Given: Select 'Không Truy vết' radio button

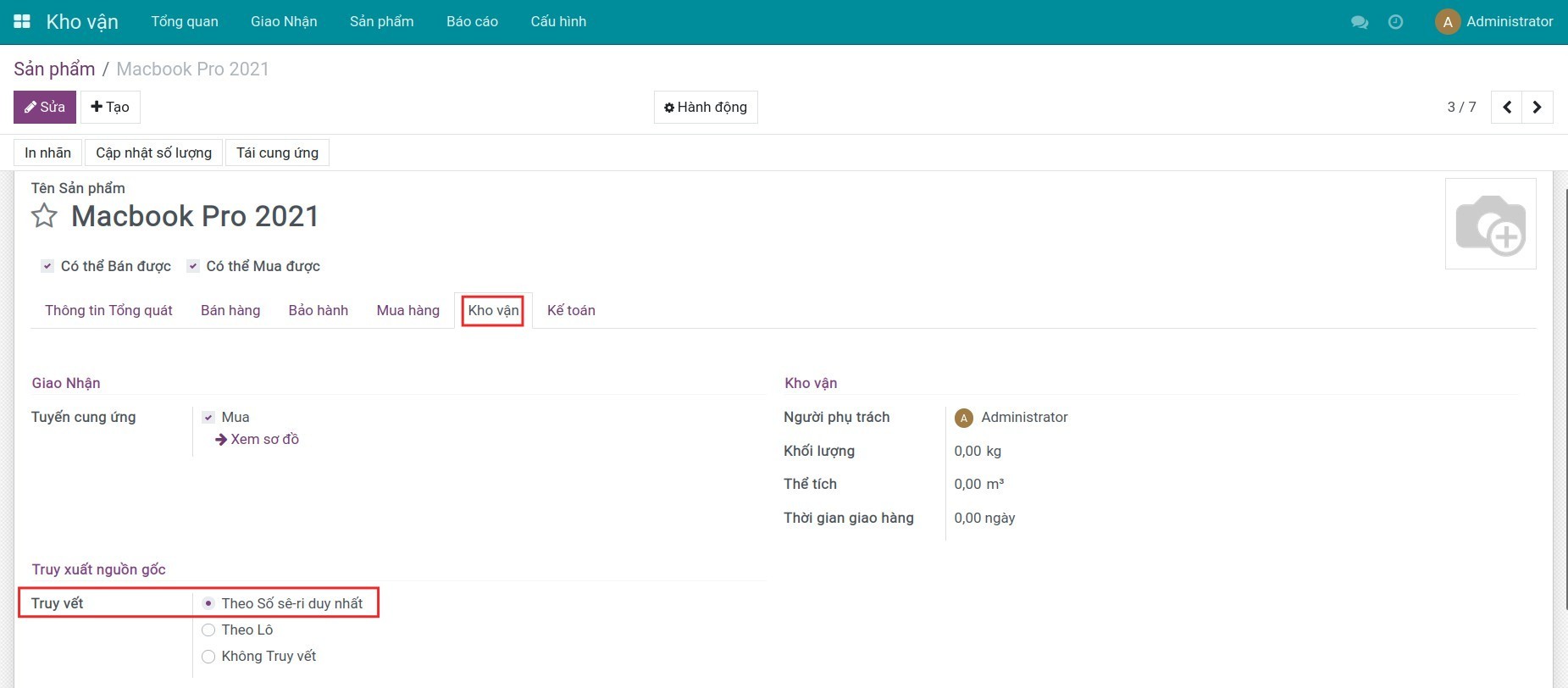Looking at the screenshot, I should pos(208,656).
